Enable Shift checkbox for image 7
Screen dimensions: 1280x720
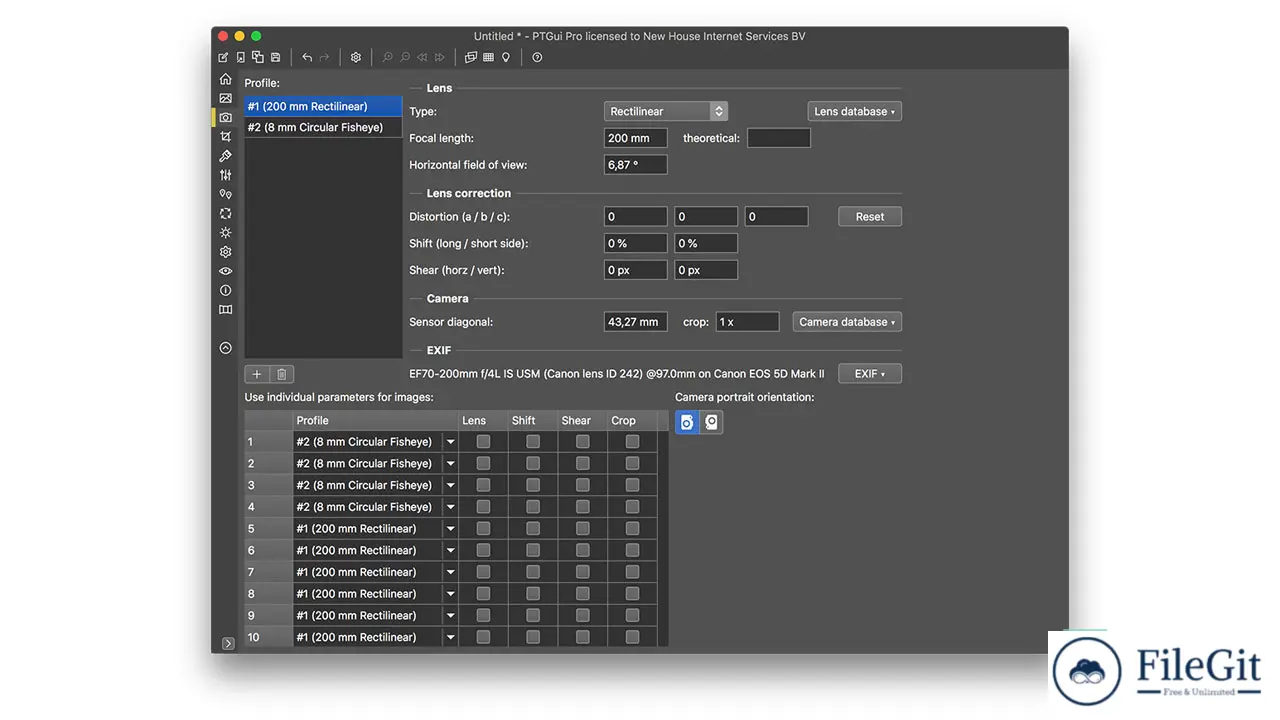(x=533, y=572)
